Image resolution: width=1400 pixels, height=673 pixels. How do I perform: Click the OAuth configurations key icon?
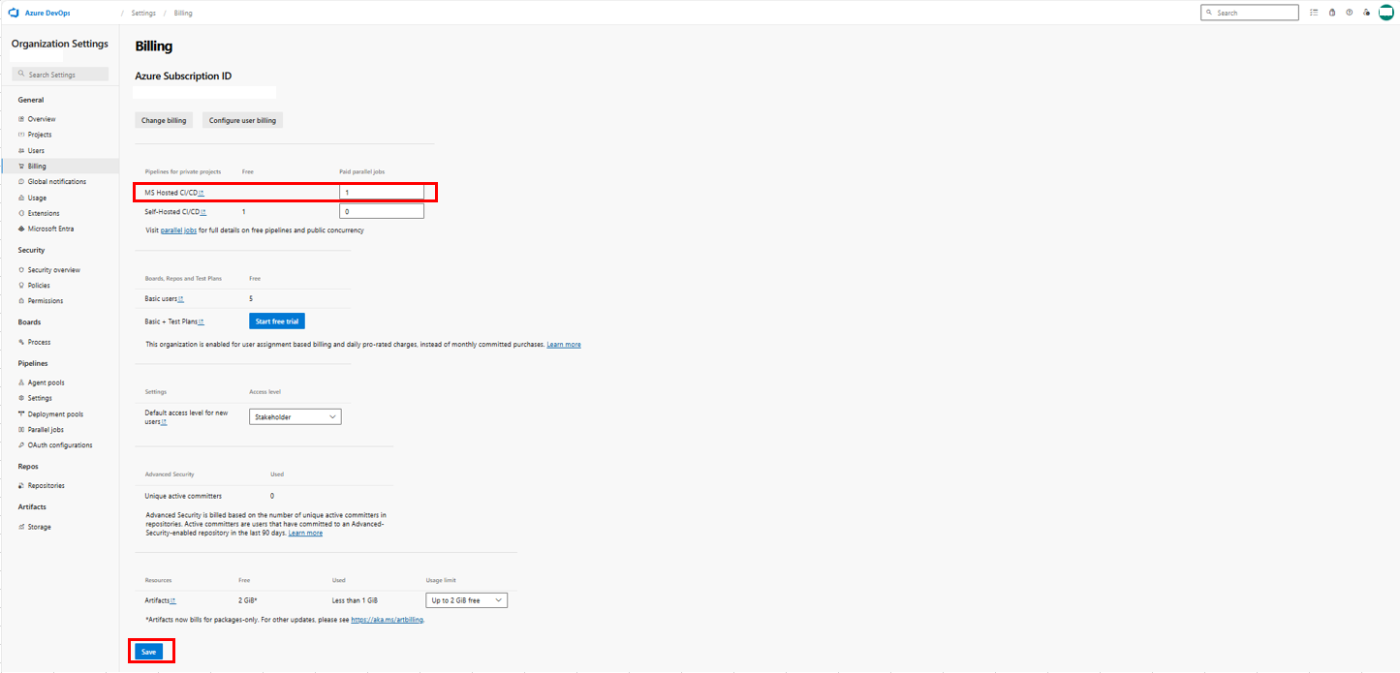coord(21,445)
